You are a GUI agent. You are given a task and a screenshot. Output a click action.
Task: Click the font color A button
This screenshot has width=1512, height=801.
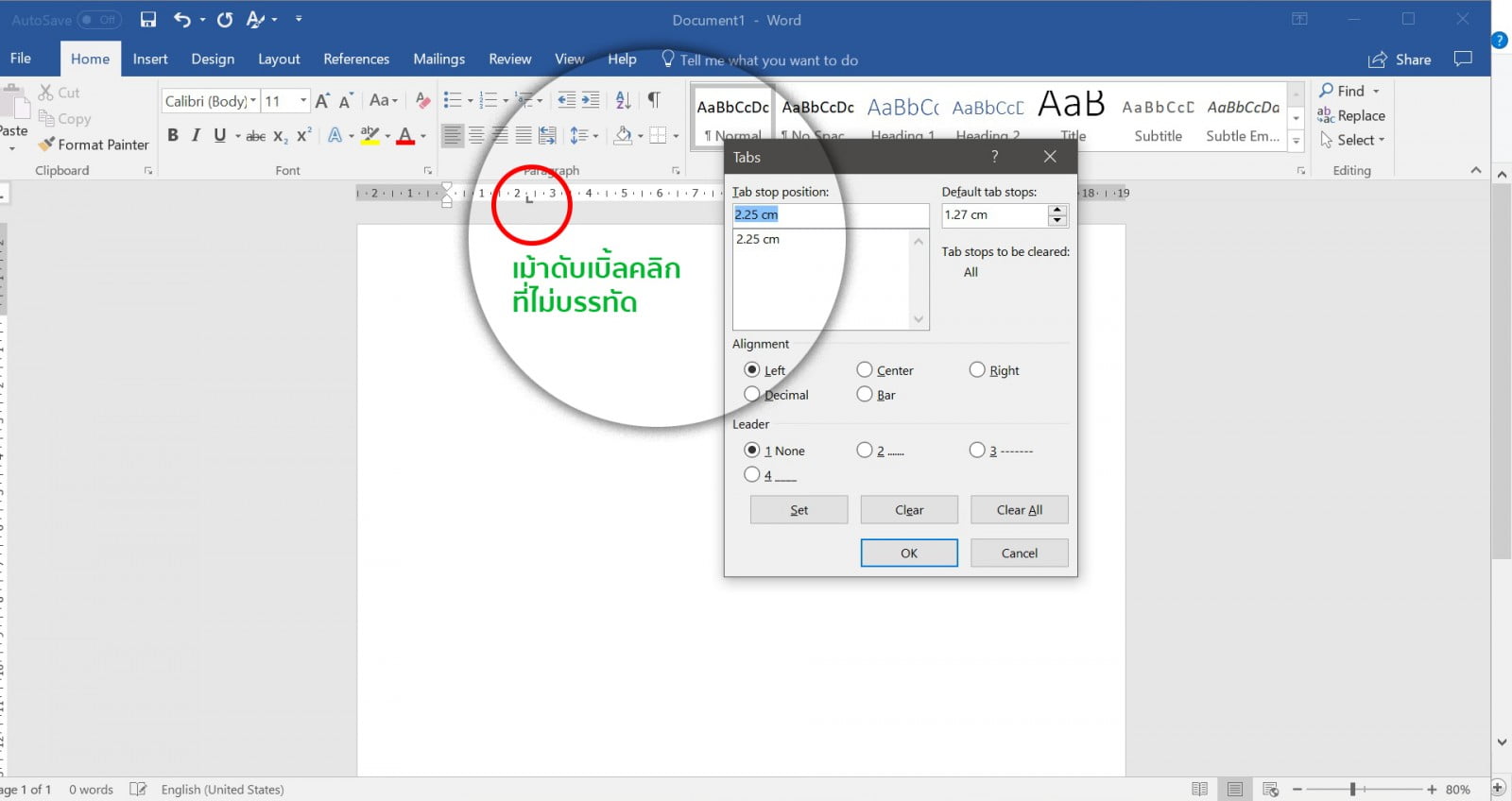point(405,136)
